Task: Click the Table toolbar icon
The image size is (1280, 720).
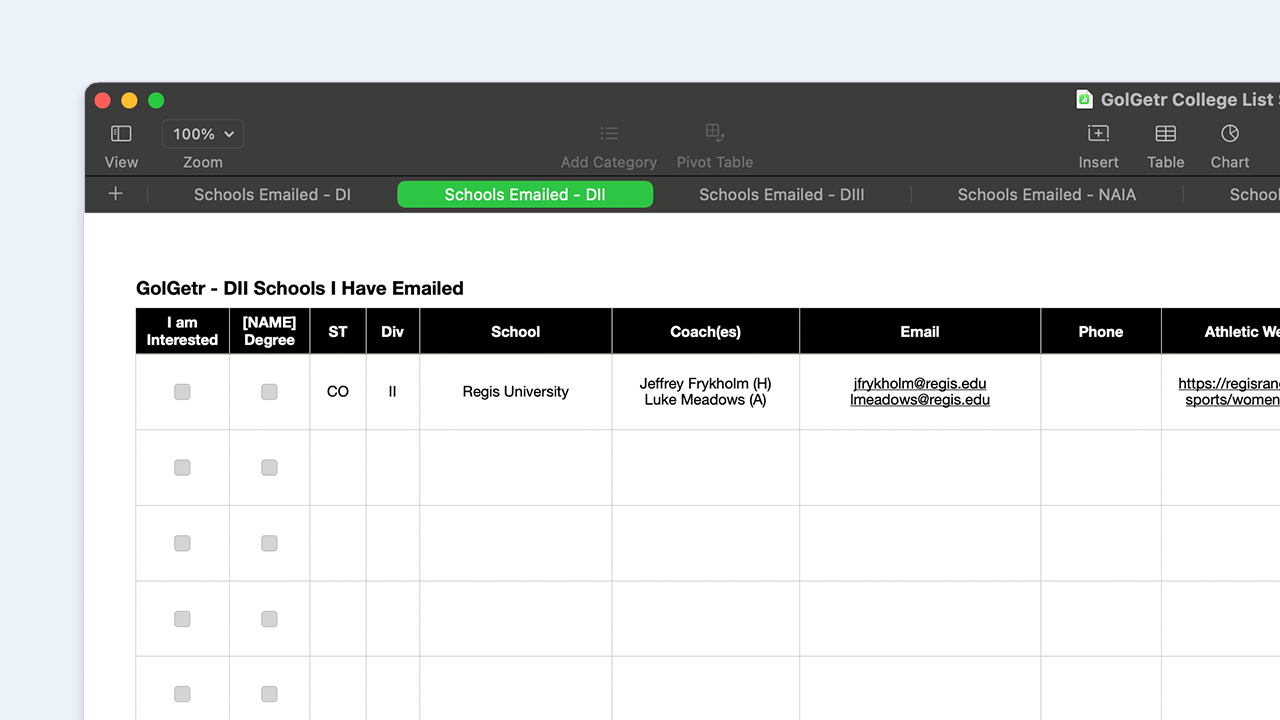Action: [1166, 133]
